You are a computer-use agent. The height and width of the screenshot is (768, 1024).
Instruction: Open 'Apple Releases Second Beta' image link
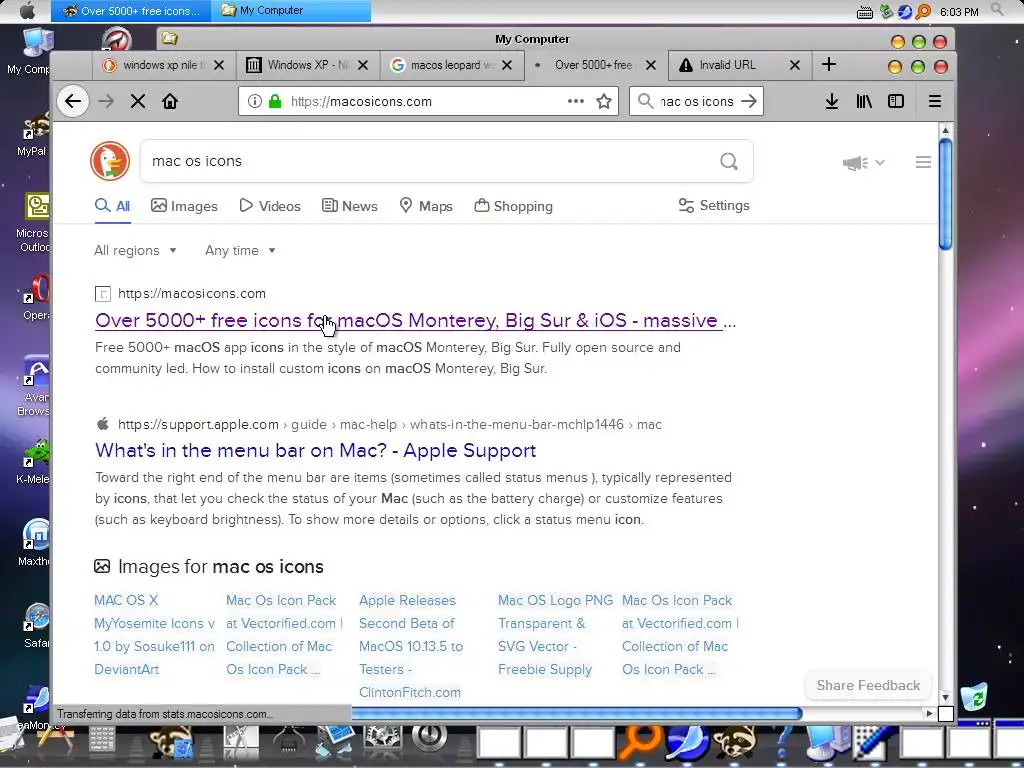pyautogui.click(x=411, y=646)
